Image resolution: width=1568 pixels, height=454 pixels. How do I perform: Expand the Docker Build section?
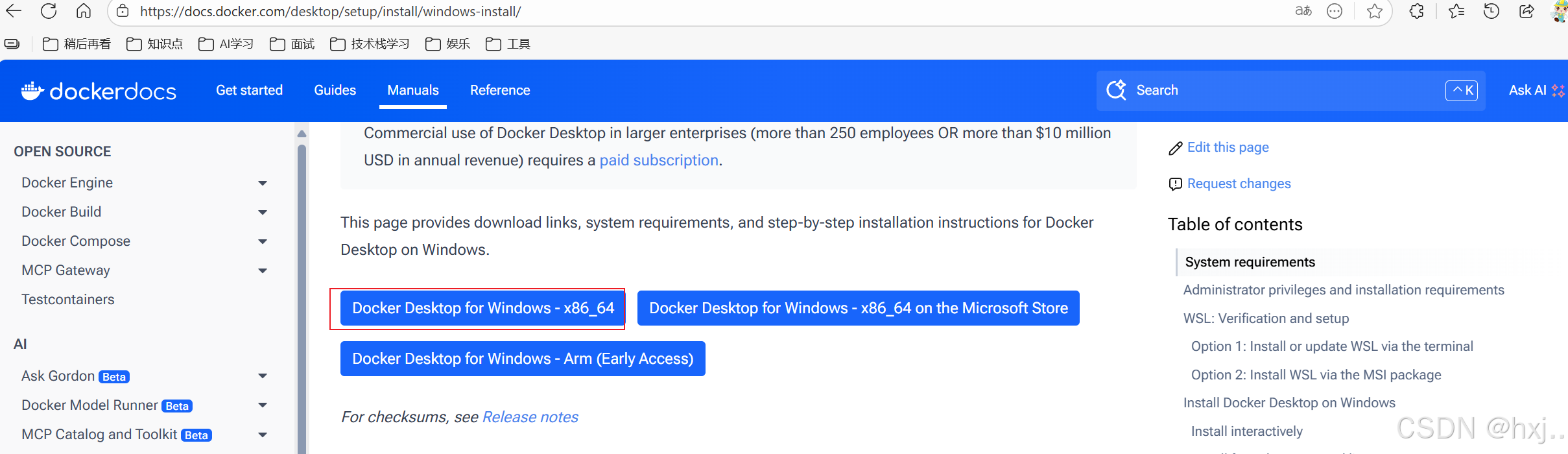point(263,212)
